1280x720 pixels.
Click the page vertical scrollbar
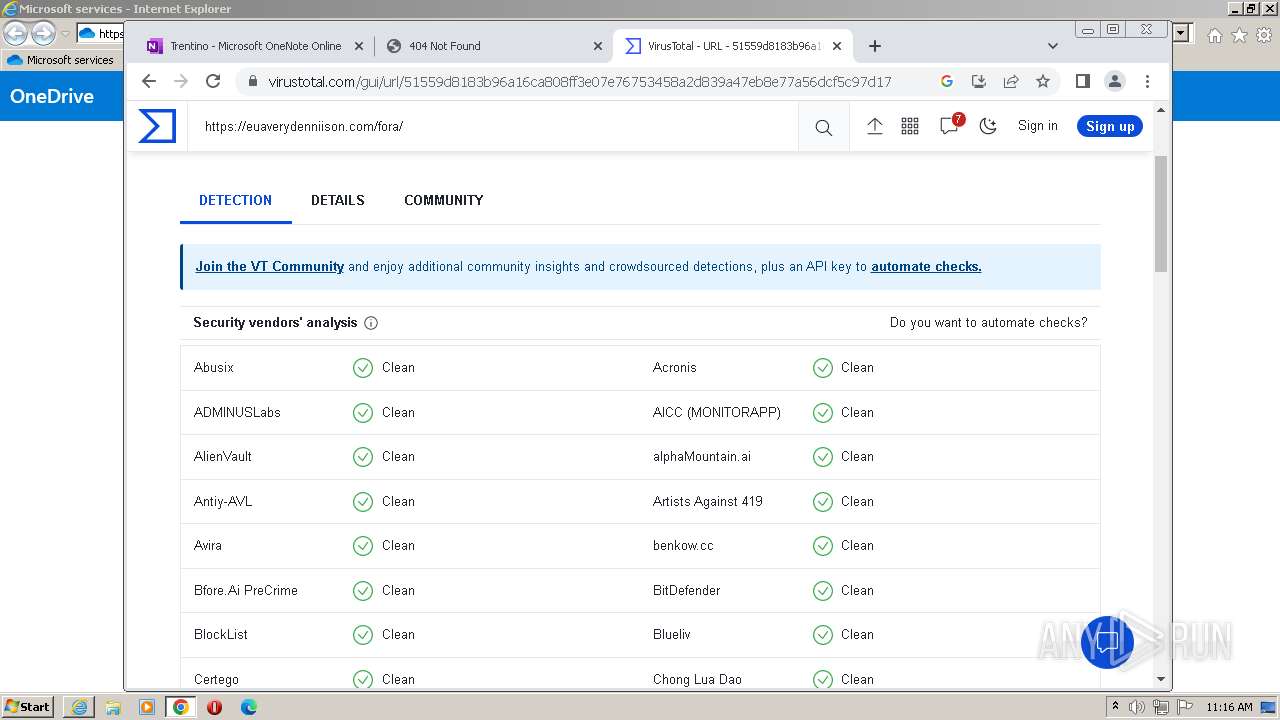[x=1161, y=213]
